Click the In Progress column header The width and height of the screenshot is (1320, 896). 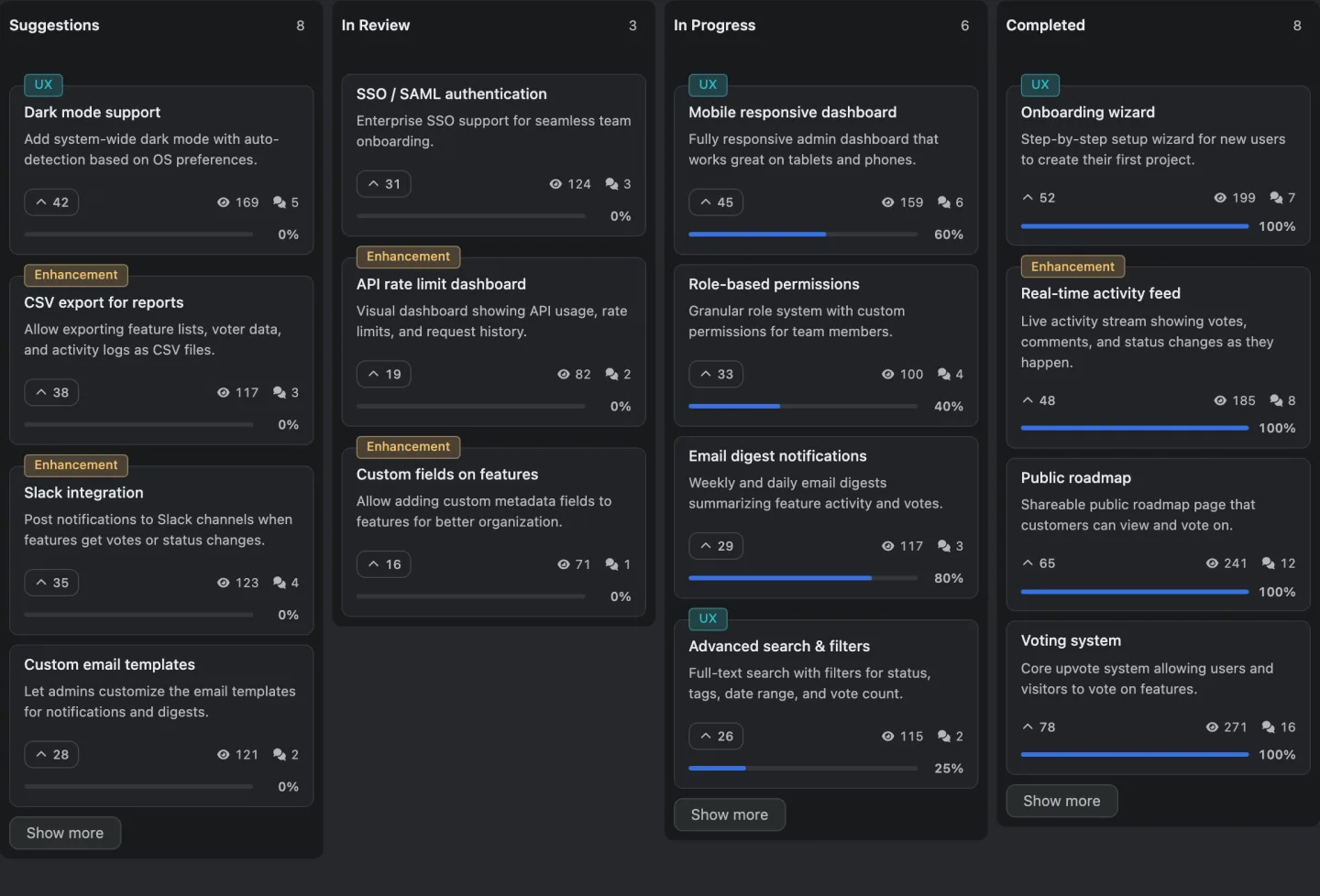[715, 26]
